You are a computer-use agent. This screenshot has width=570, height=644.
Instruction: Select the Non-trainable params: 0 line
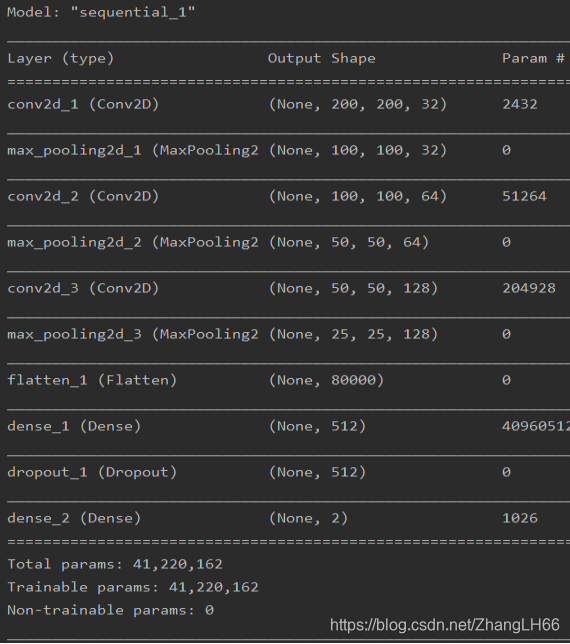coord(110,610)
